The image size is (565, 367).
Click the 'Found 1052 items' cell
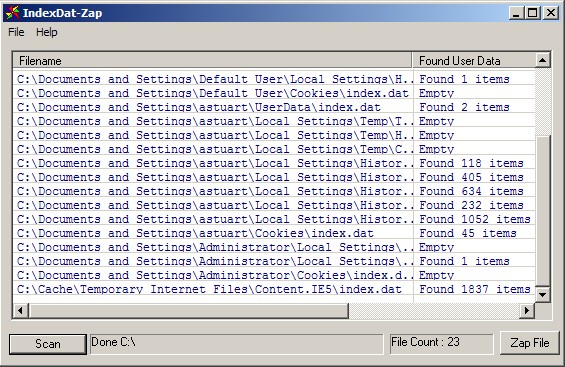(475, 219)
